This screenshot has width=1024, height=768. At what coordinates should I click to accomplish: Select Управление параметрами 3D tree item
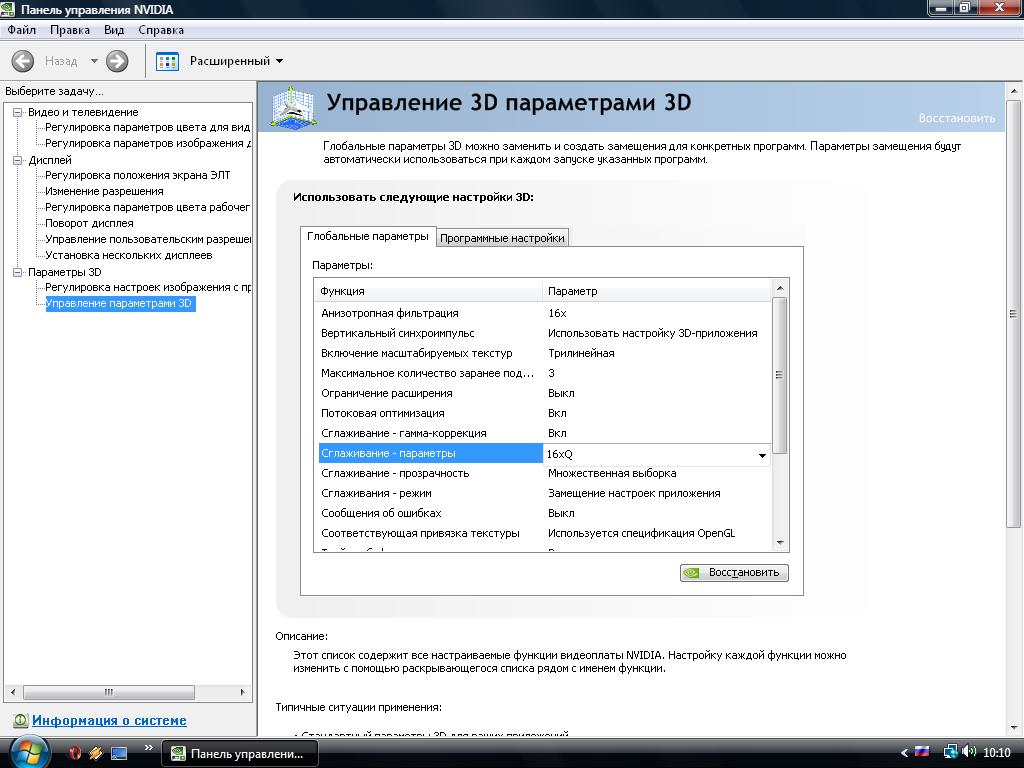coord(119,303)
